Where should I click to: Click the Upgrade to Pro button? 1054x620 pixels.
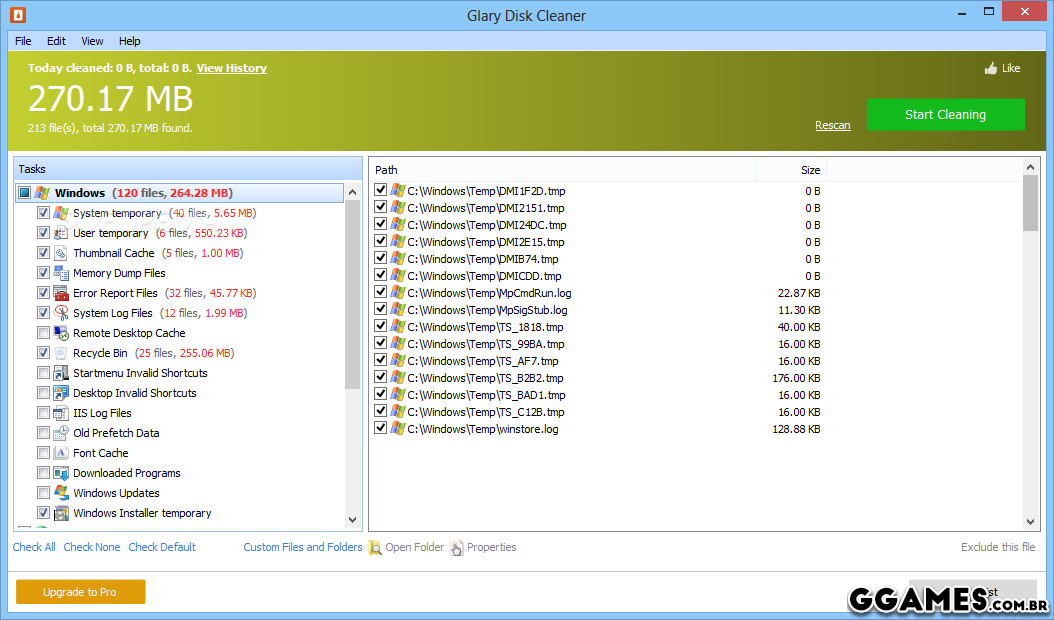coord(80,592)
